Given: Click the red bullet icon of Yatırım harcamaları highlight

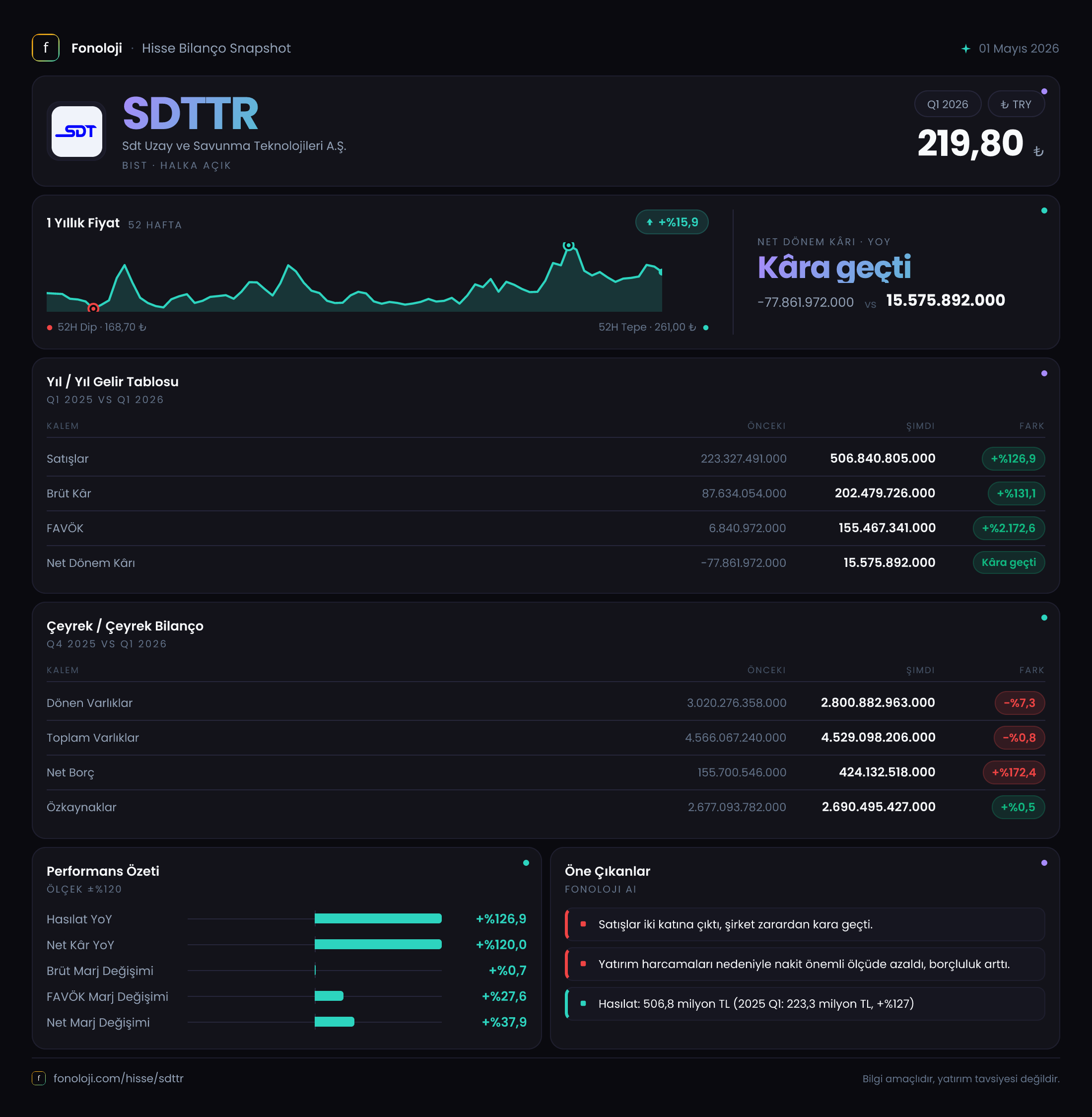Looking at the screenshot, I should point(583,964).
